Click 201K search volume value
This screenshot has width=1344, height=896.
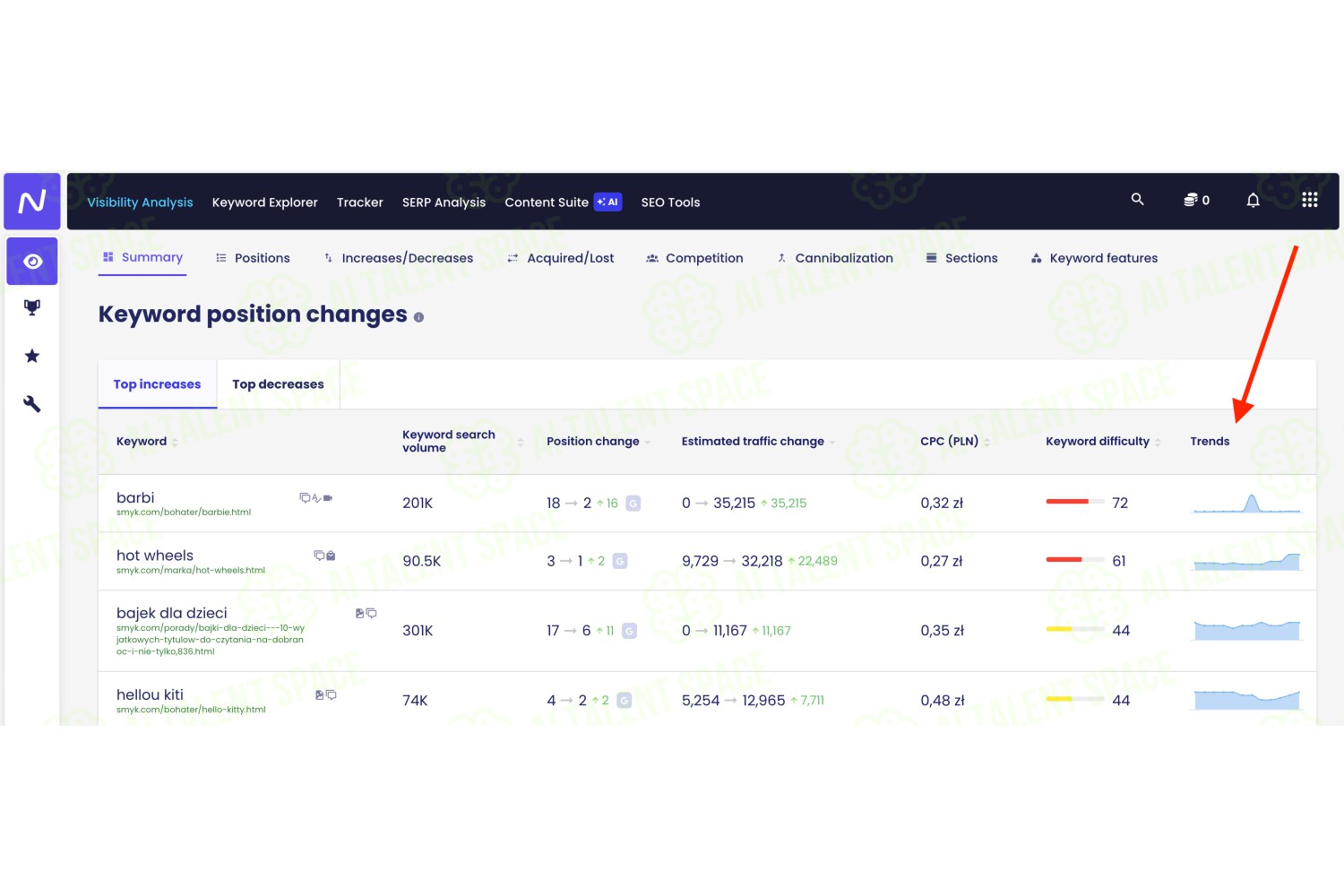[x=418, y=504]
